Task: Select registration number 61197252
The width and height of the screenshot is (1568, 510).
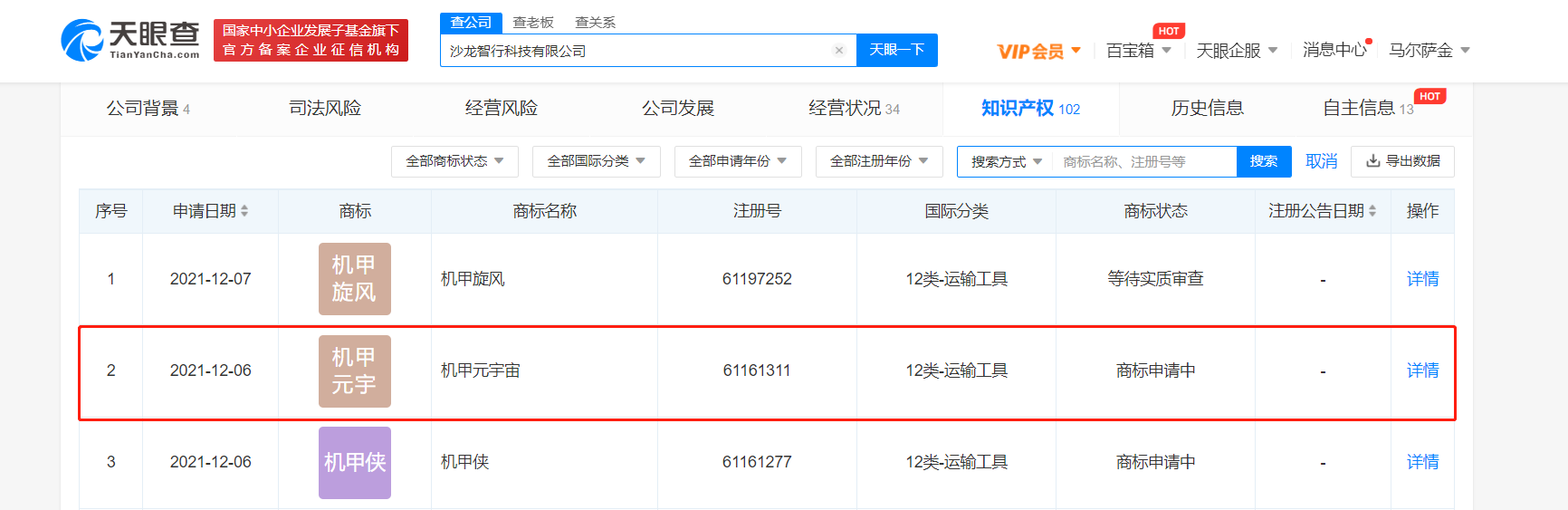Action: tap(757, 279)
